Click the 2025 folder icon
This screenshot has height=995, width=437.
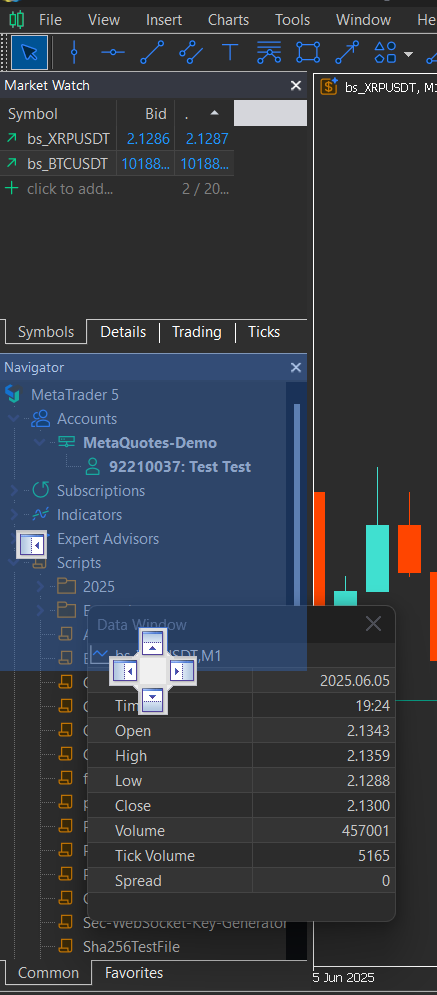[67, 586]
